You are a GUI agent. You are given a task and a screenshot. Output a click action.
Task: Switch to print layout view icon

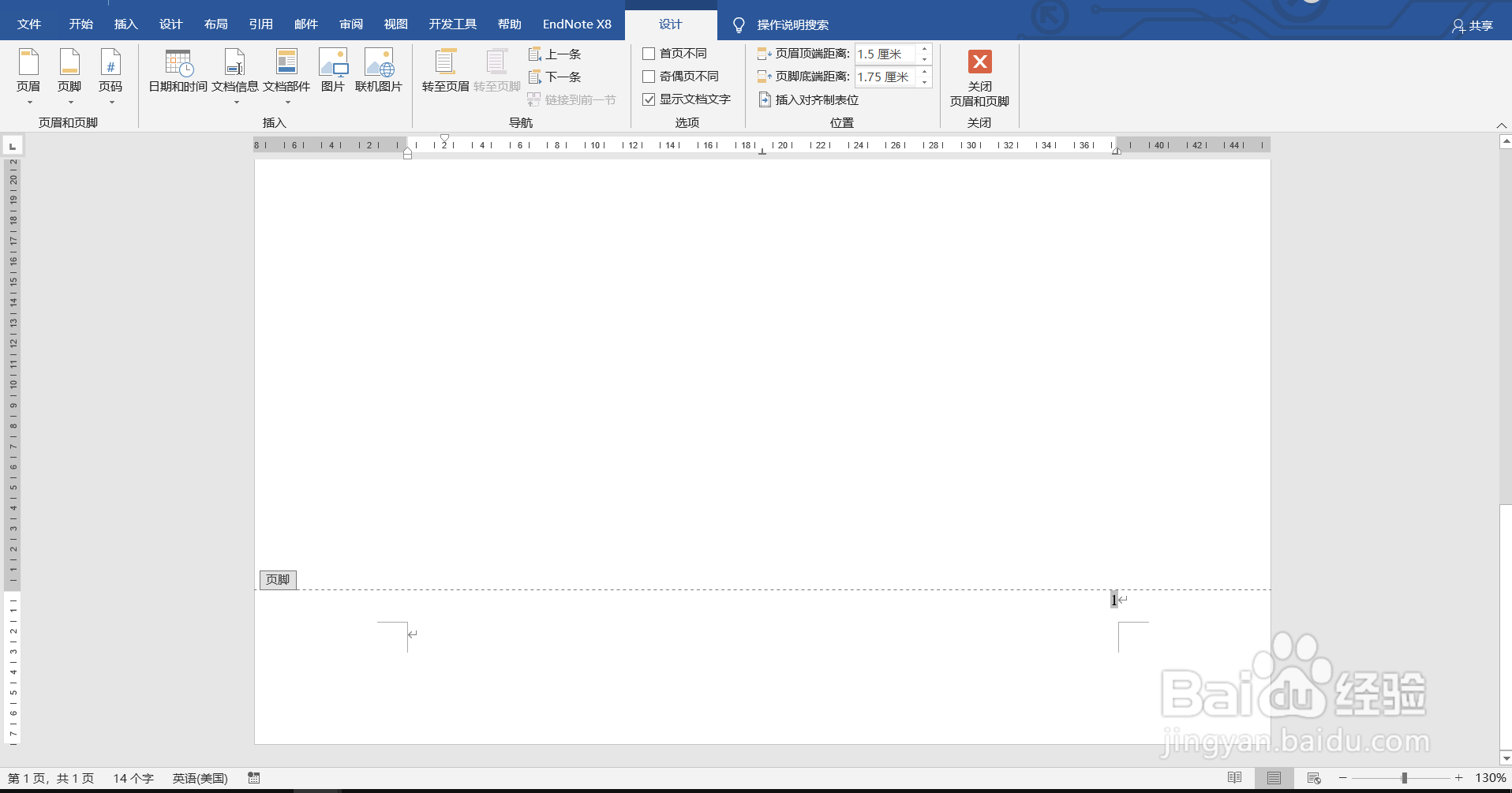click(x=1274, y=778)
